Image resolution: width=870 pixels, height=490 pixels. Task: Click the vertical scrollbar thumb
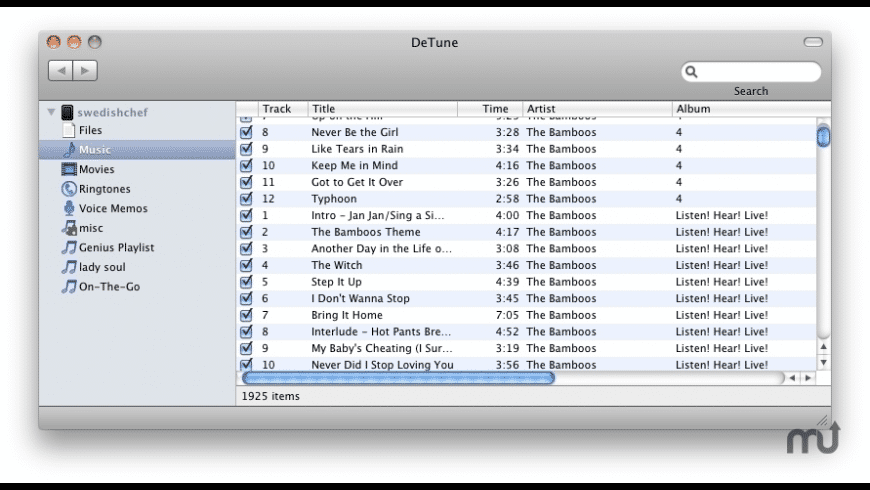tap(823, 136)
